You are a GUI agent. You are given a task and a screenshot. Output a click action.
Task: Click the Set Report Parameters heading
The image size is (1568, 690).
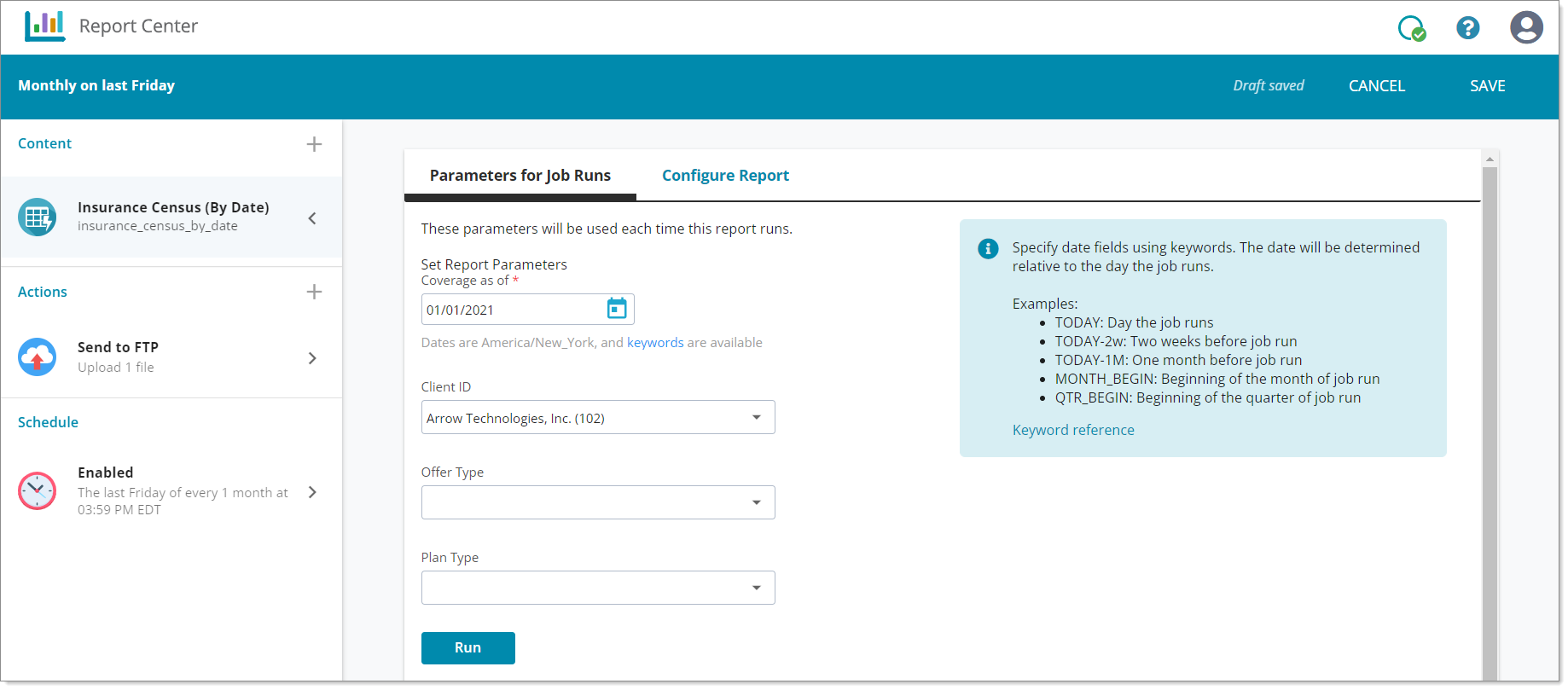click(494, 264)
